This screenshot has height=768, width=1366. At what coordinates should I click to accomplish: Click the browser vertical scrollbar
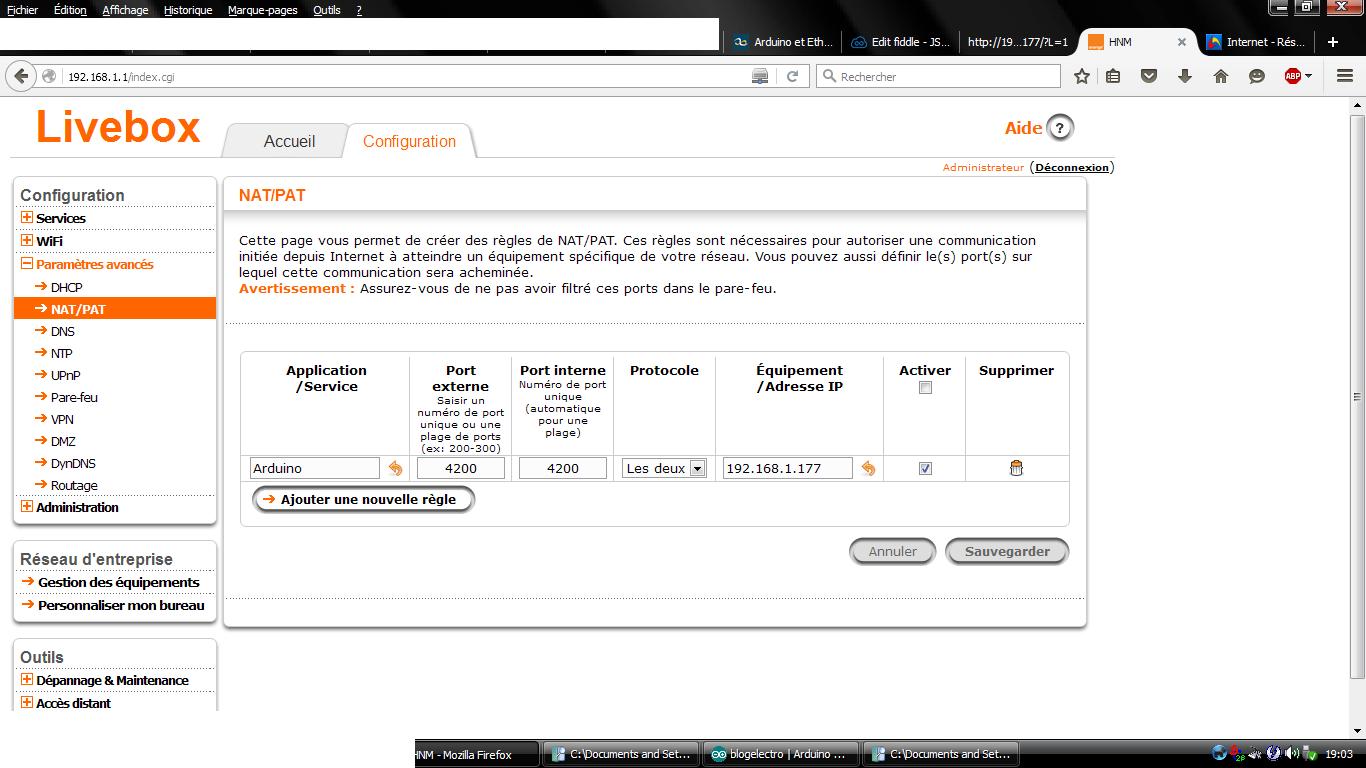click(x=1358, y=398)
